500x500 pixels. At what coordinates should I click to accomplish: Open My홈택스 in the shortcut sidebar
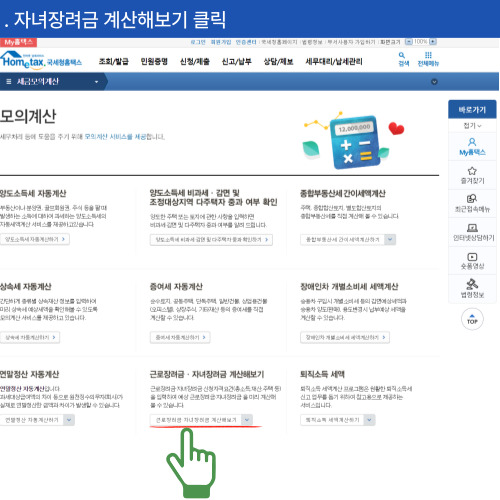[472, 147]
